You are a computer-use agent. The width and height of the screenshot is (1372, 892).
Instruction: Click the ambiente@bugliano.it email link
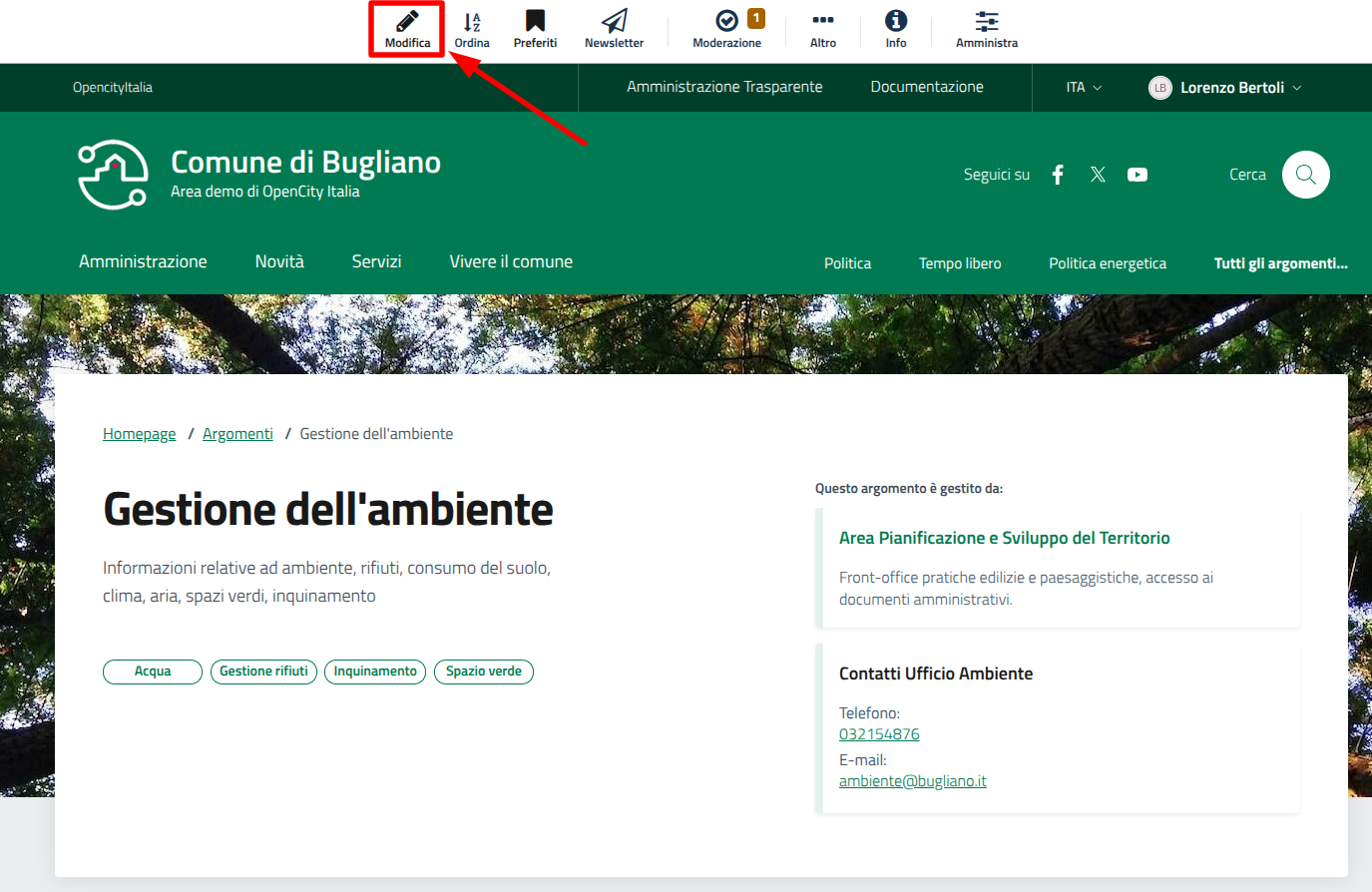[x=912, y=781]
